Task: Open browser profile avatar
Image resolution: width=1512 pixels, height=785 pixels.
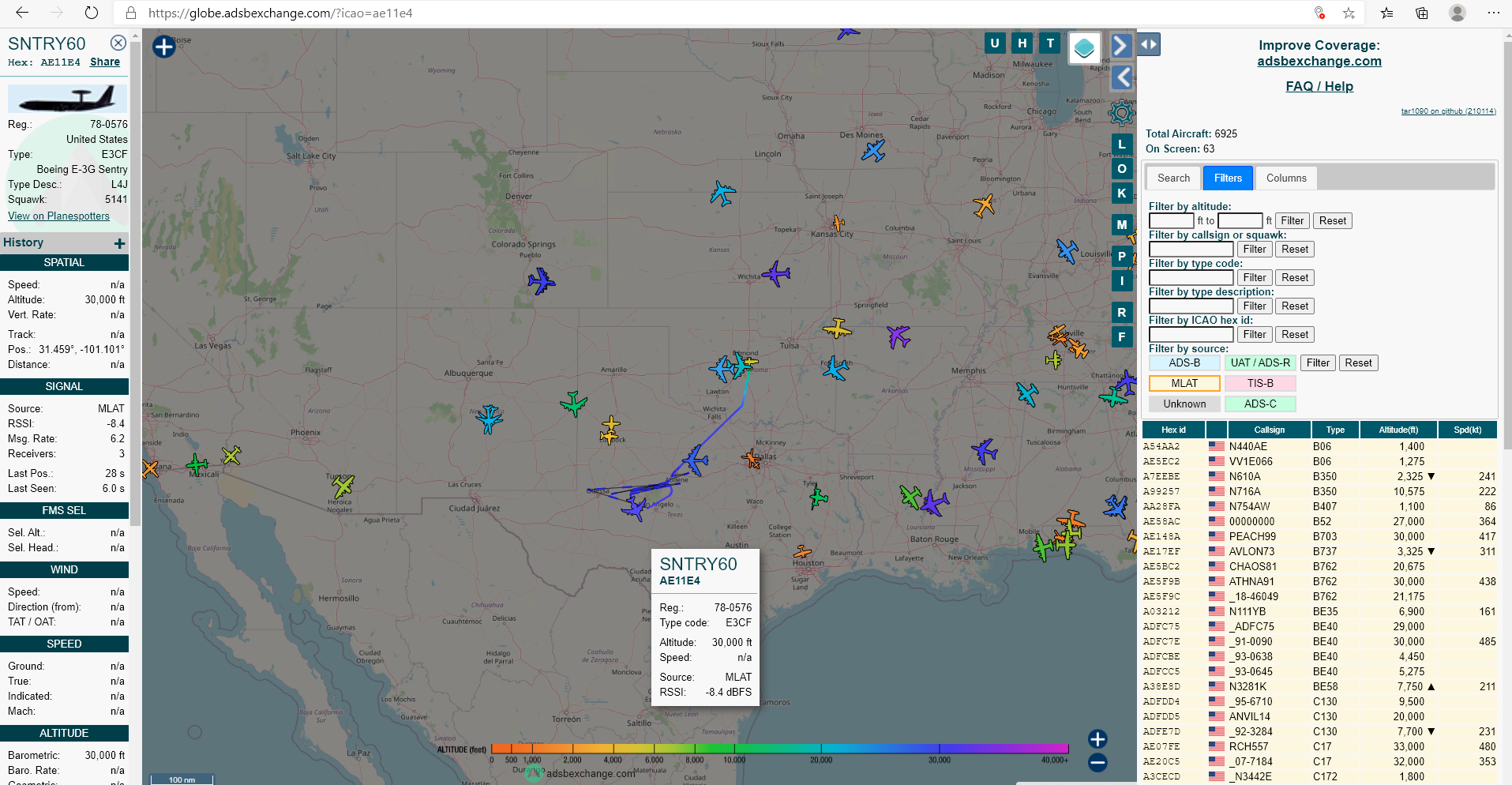Action: pos(1458,13)
